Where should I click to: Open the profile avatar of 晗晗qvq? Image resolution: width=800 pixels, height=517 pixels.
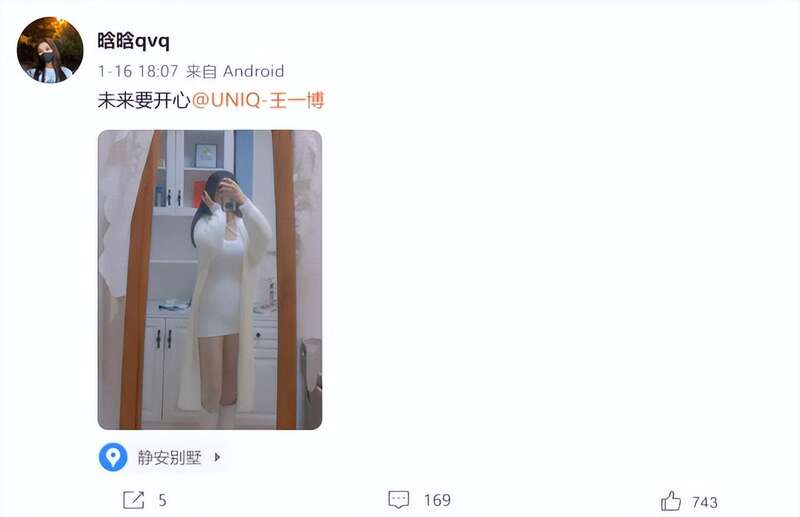click(50, 50)
